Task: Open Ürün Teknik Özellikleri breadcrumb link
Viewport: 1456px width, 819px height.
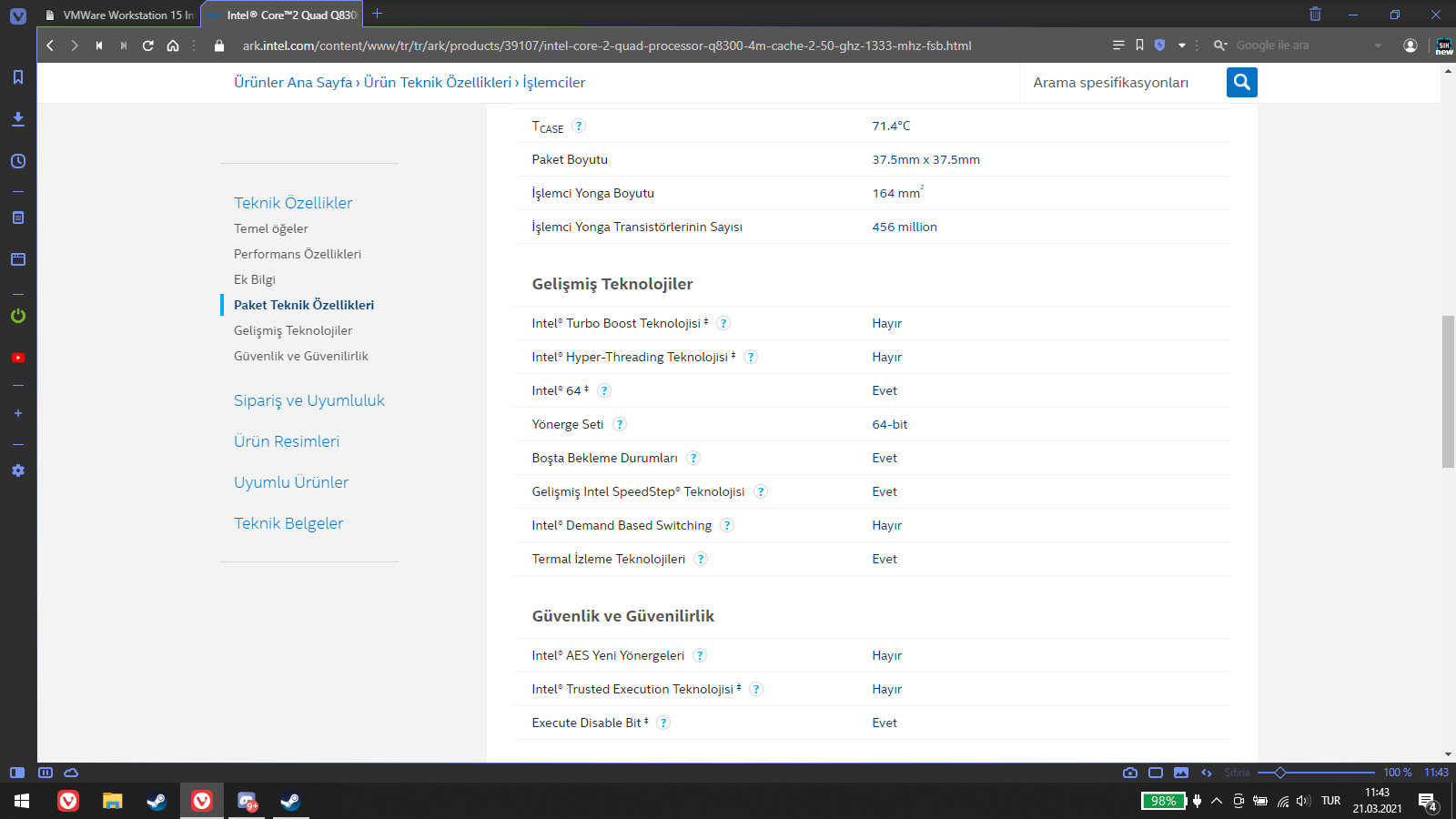Action: point(438,82)
